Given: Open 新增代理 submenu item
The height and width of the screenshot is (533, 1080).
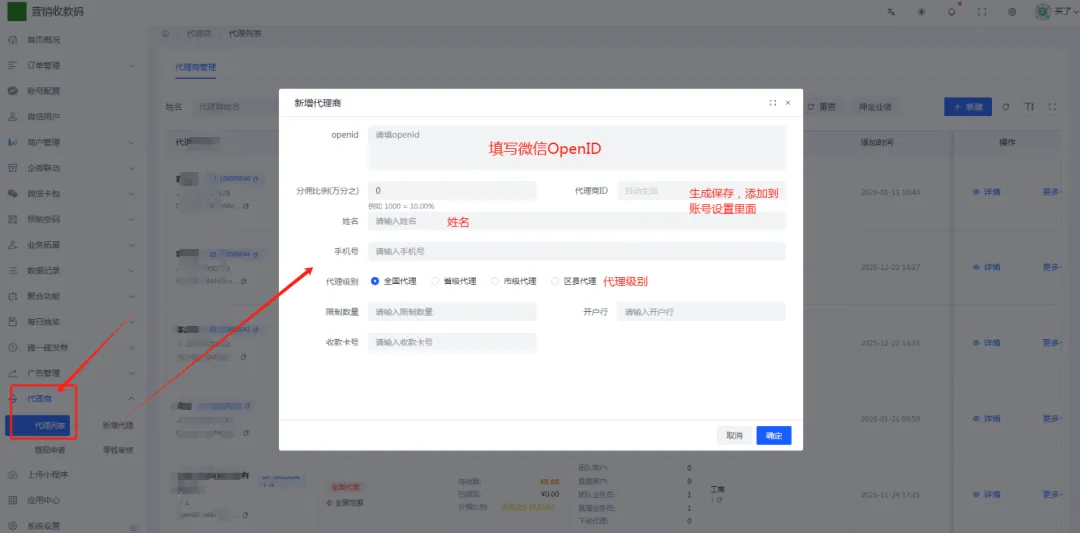Looking at the screenshot, I should [x=118, y=426].
